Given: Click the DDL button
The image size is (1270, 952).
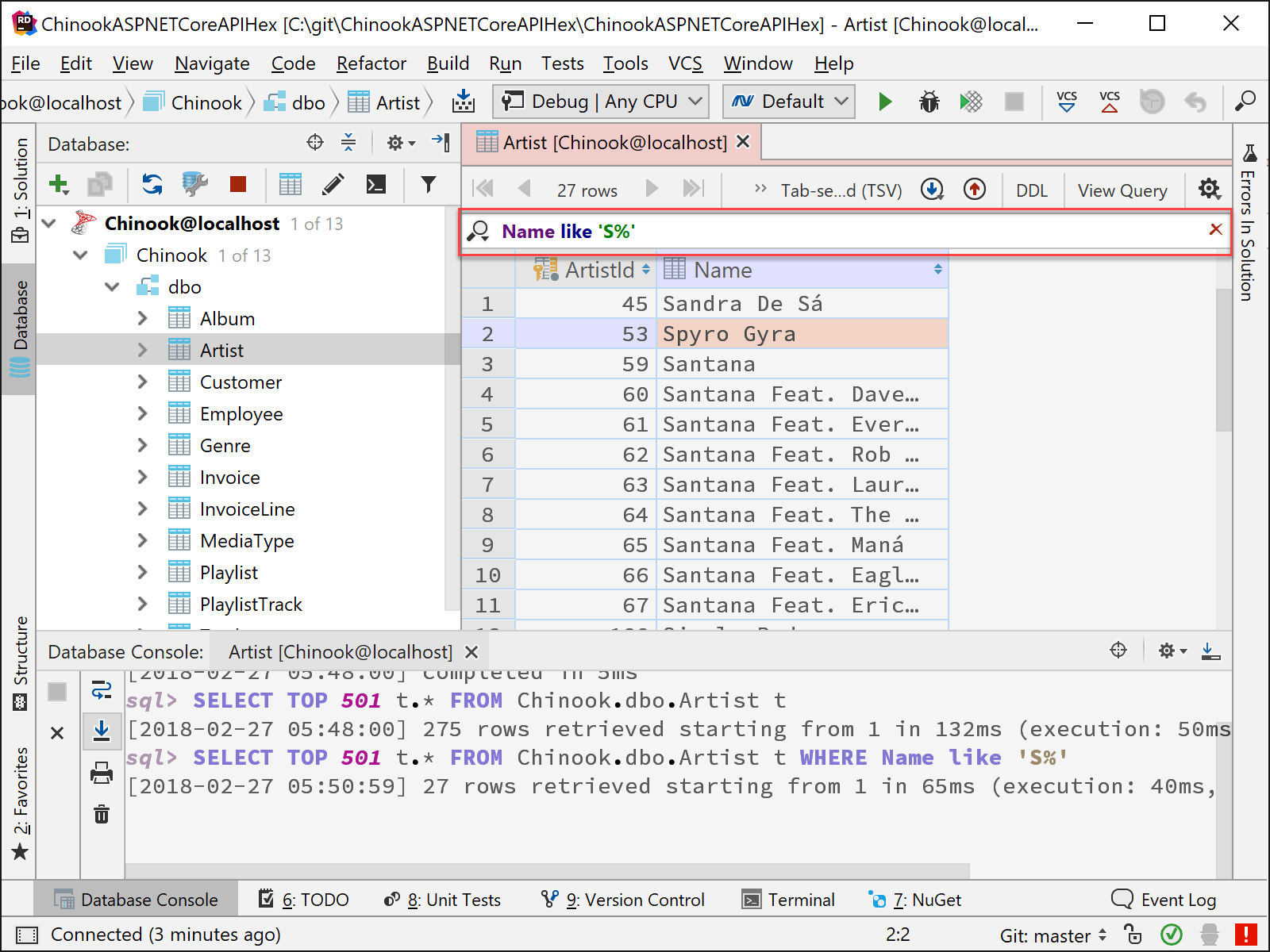Looking at the screenshot, I should click(x=1032, y=190).
